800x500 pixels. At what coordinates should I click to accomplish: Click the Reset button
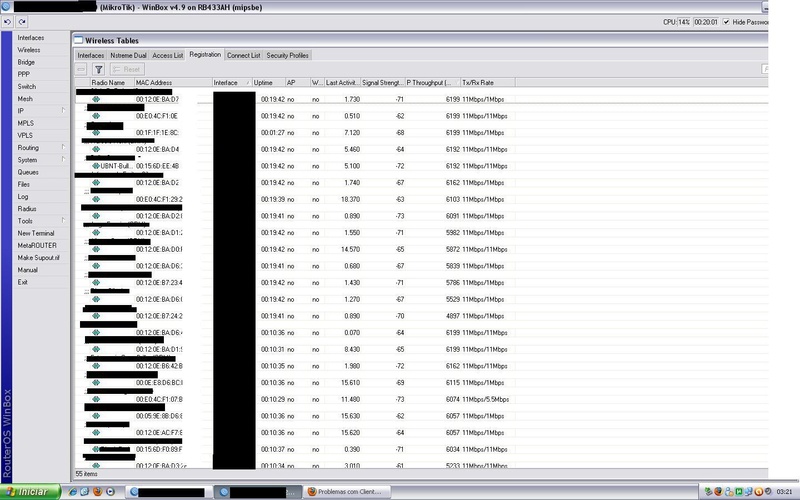tap(127, 69)
